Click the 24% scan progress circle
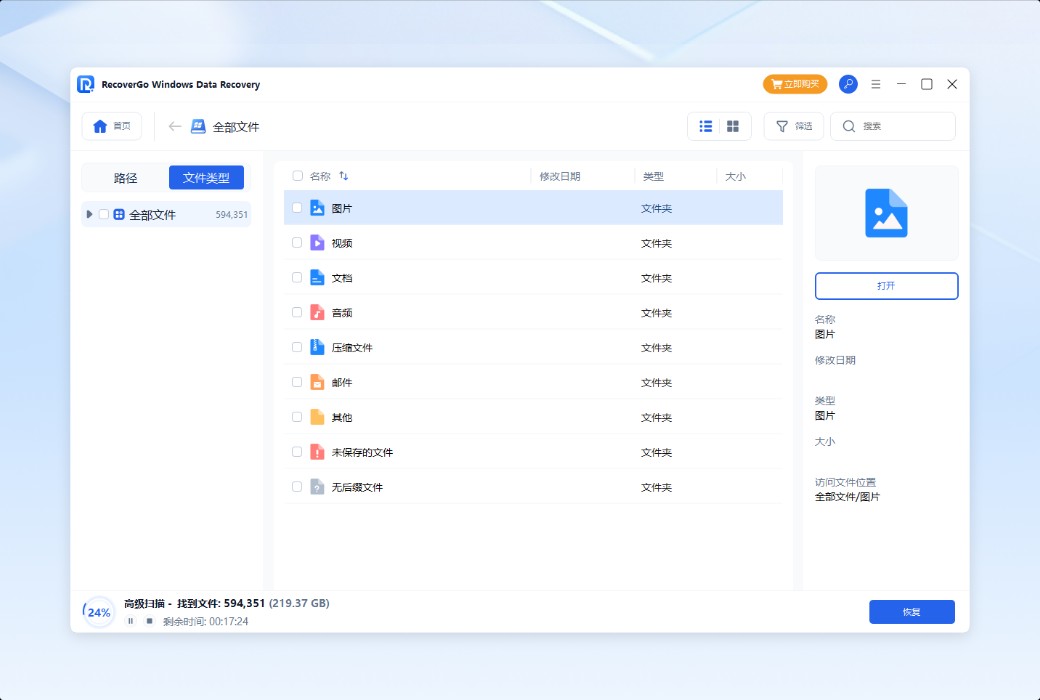Screen dimensions: 1040x700 click(x=97, y=612)
